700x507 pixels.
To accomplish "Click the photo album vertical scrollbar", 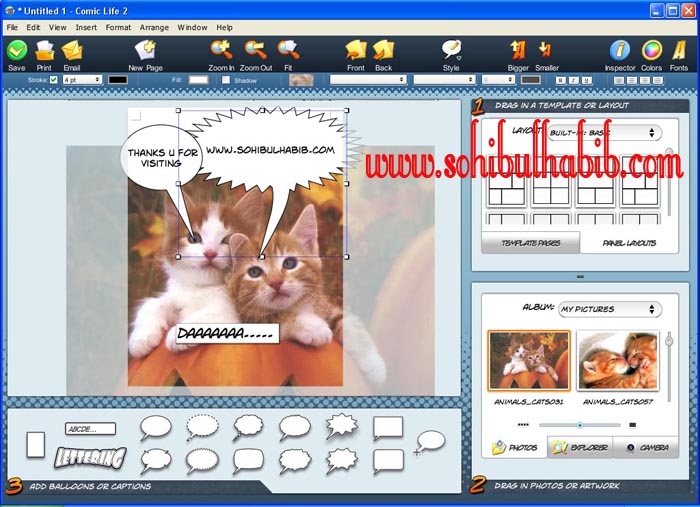I will (x=669, y=366).
